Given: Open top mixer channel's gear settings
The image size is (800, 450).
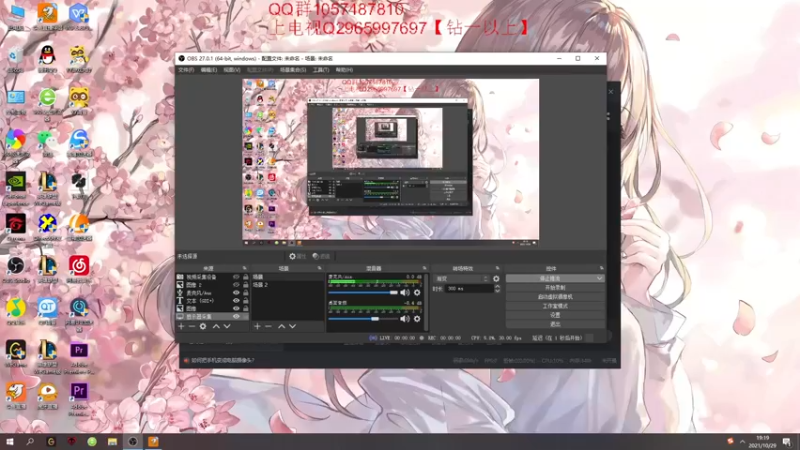Looking at the screenshot, I should pos(417,292).
